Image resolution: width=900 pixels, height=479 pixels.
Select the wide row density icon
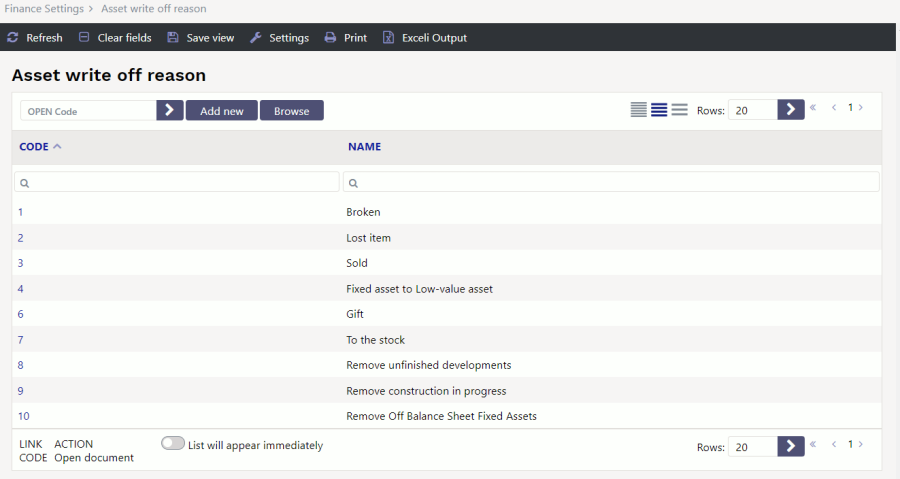[680, 110]
